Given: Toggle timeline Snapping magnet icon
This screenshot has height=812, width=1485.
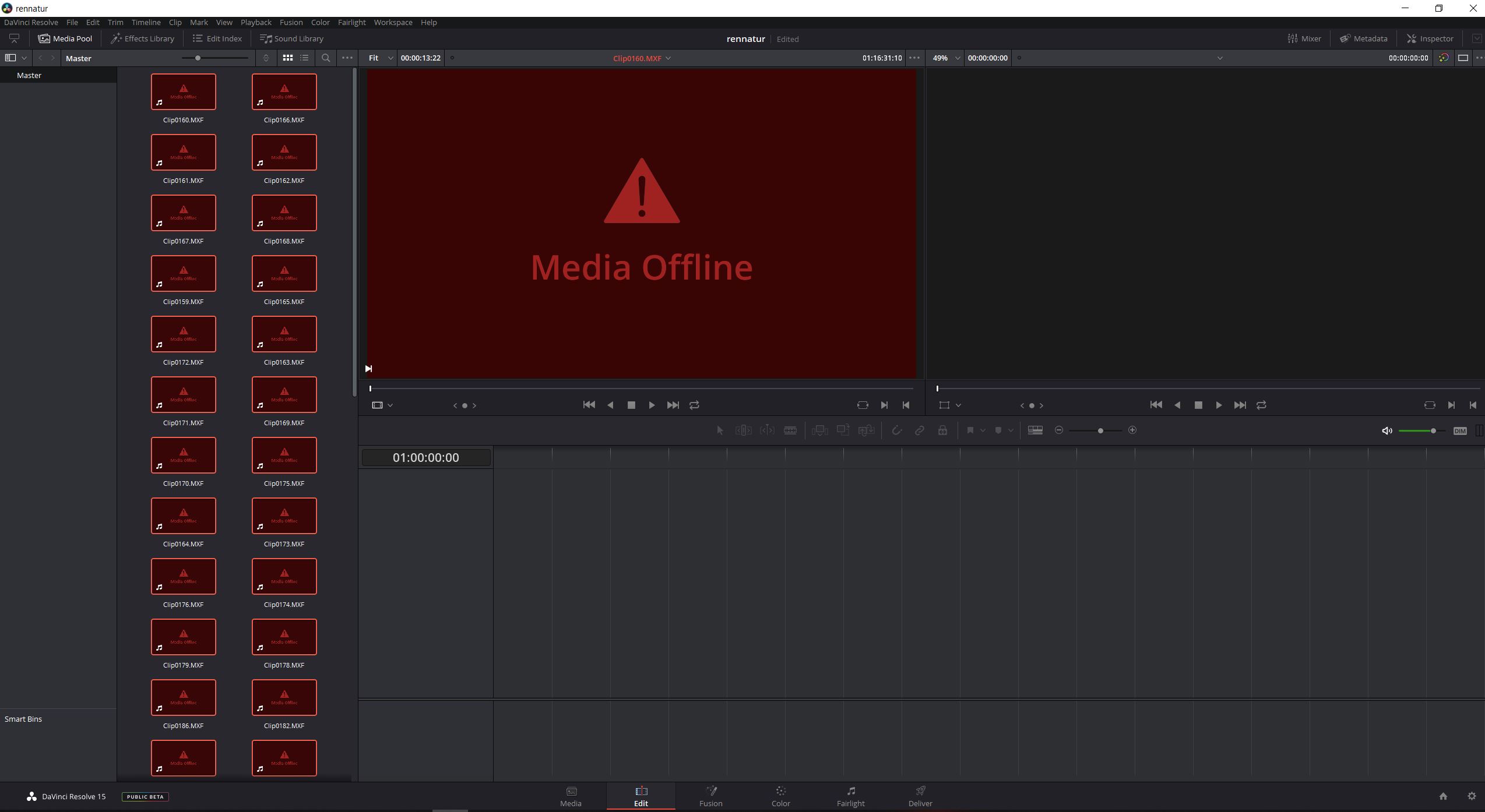Looking at the screenshot, I should click(x=896, y=430).
